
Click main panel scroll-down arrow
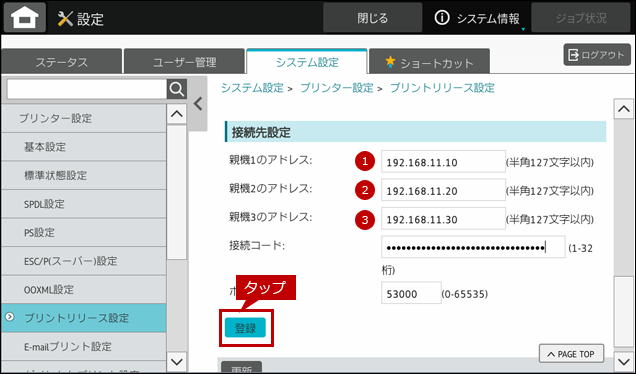tap(623, 361)
